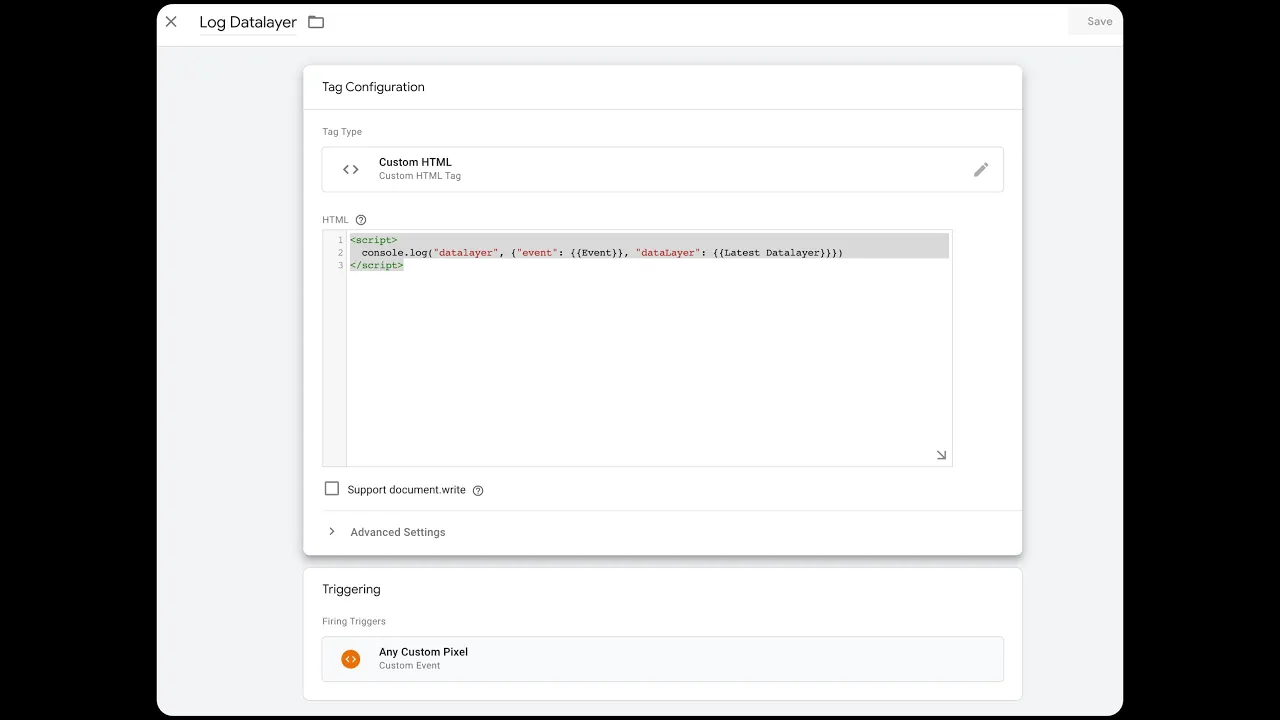This screenshot has height=720, width=1280.
Task: Click the Triggering section heading
Action: pyautogui.click(x=351, y=589)
